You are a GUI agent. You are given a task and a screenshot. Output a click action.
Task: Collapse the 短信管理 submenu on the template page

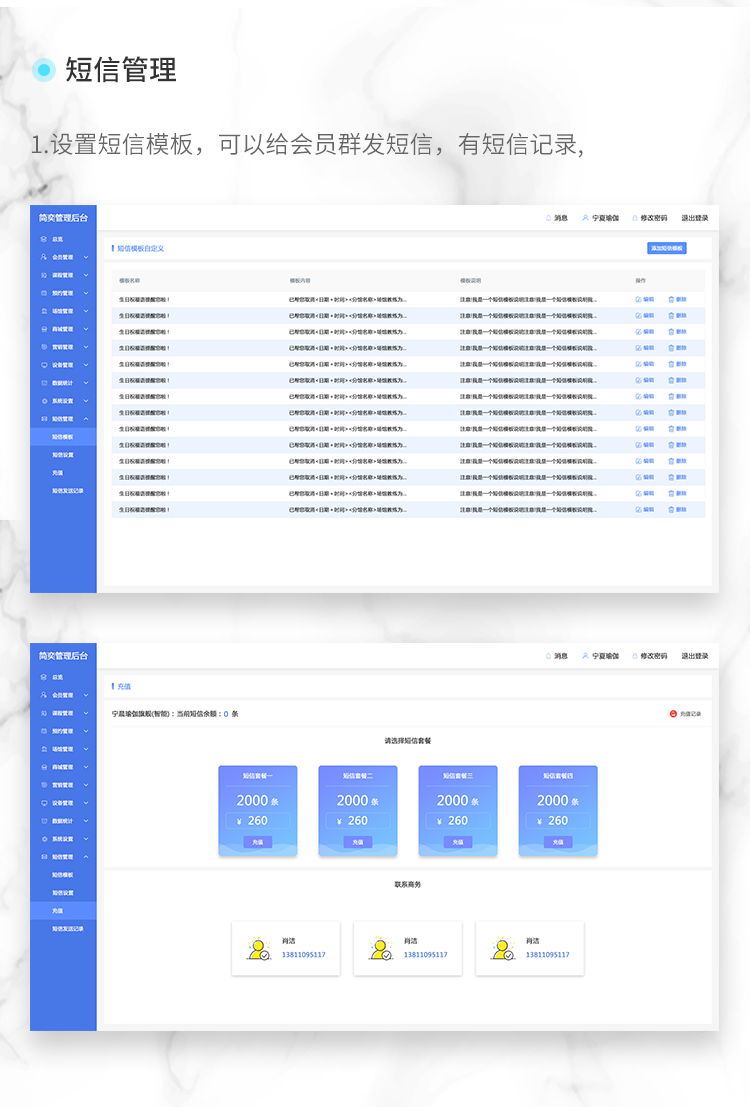point(86,419)
